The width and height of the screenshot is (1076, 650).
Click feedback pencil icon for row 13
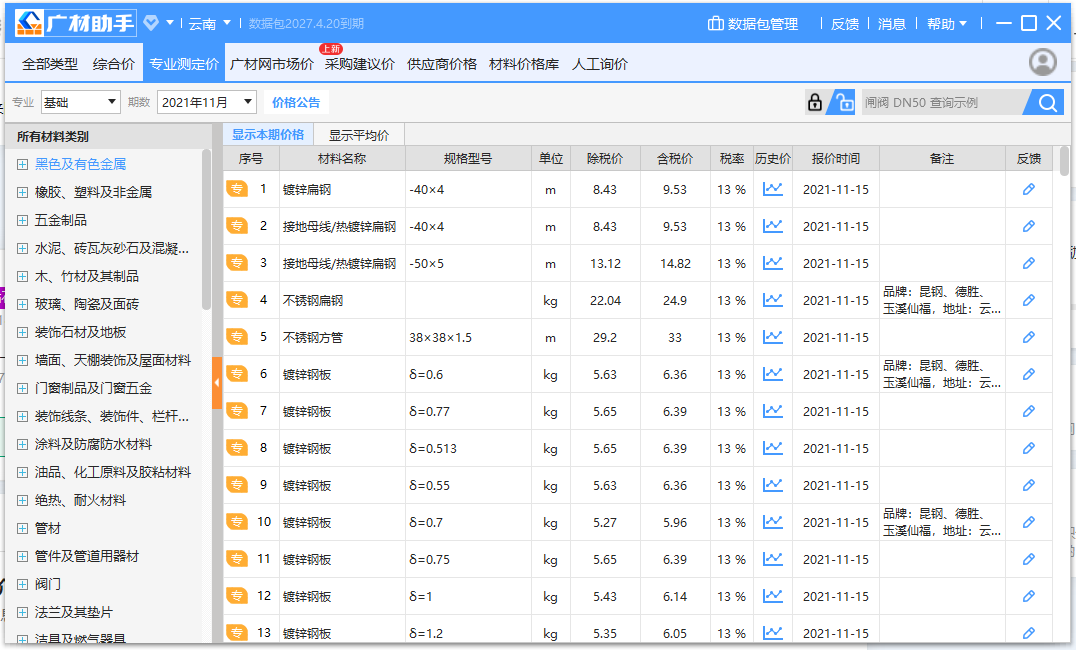[x=1028, y=633]
